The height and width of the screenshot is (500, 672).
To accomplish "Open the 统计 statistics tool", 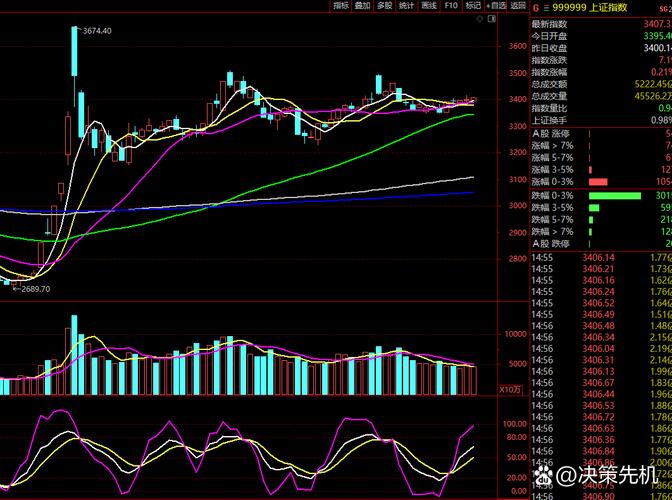I will click(x=406, y=6).
